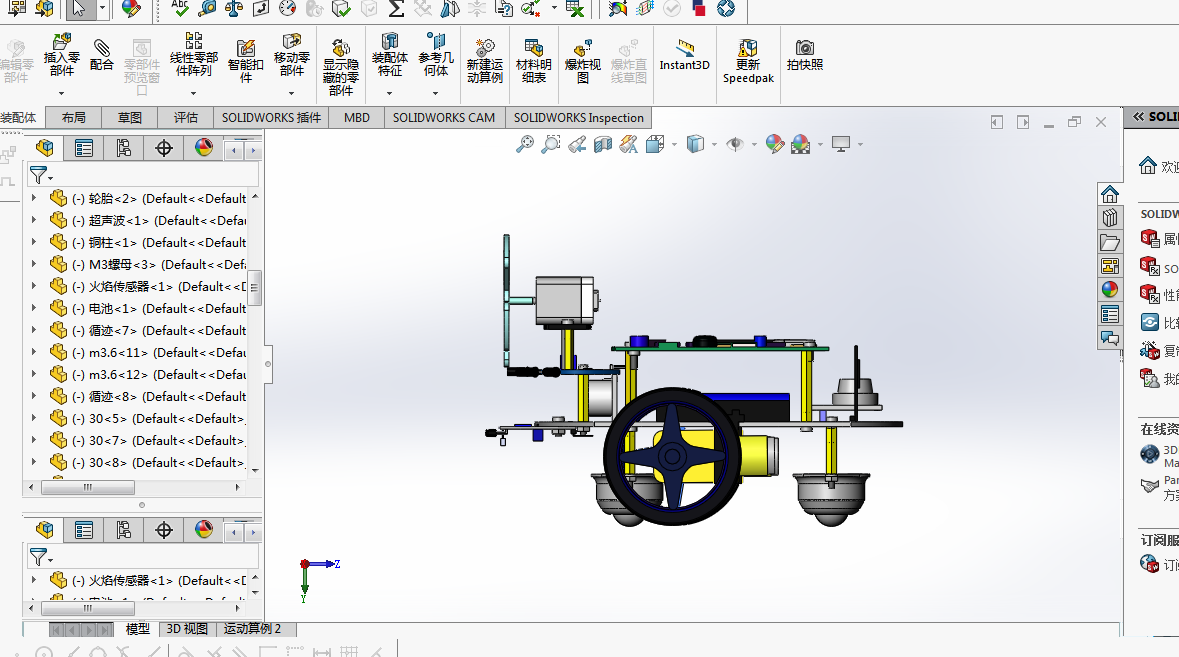Click the 拍快照 snapshot camera icon
Viewport: 1179px width, 657px height.
(x=805, y=47)
